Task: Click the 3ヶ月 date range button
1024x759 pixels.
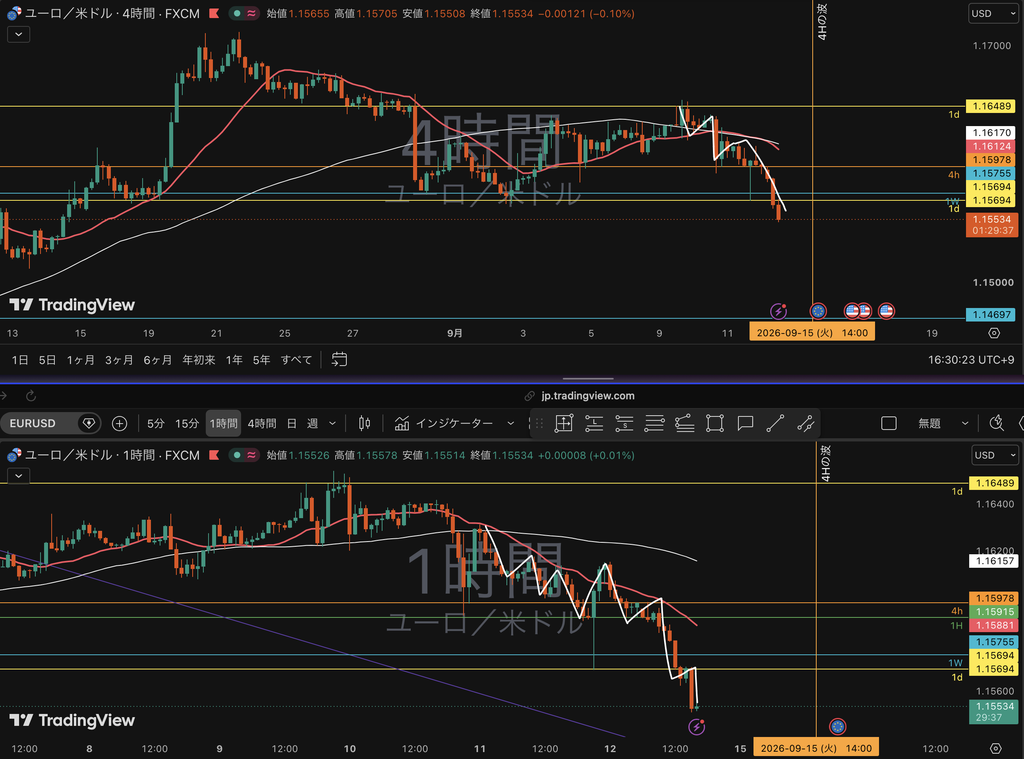Action: [x=119, y=360]
